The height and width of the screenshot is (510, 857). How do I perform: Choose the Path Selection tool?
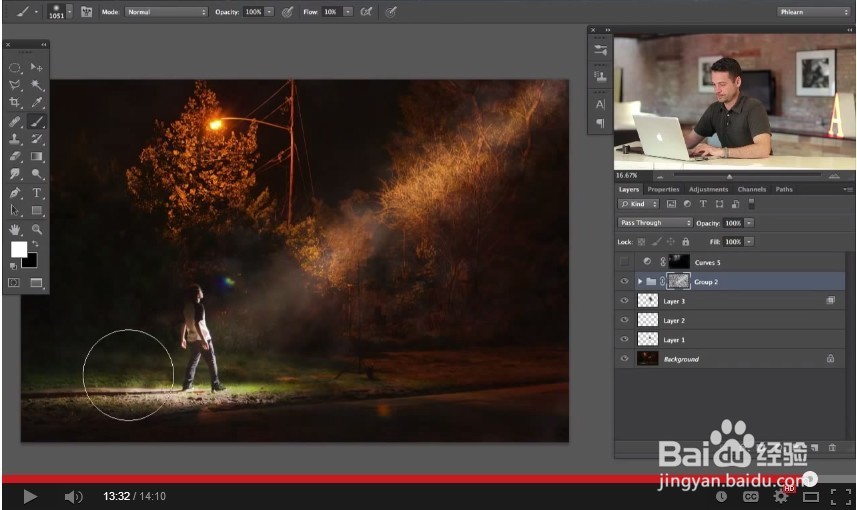pos(15,210)
